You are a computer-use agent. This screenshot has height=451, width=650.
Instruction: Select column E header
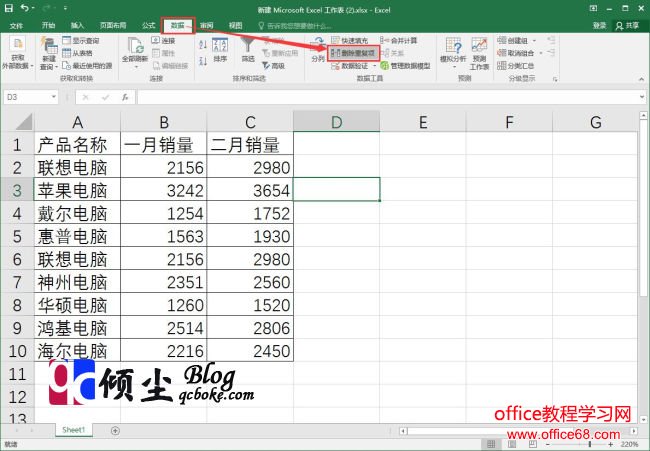pyautogui.click(x=423, y=122)
